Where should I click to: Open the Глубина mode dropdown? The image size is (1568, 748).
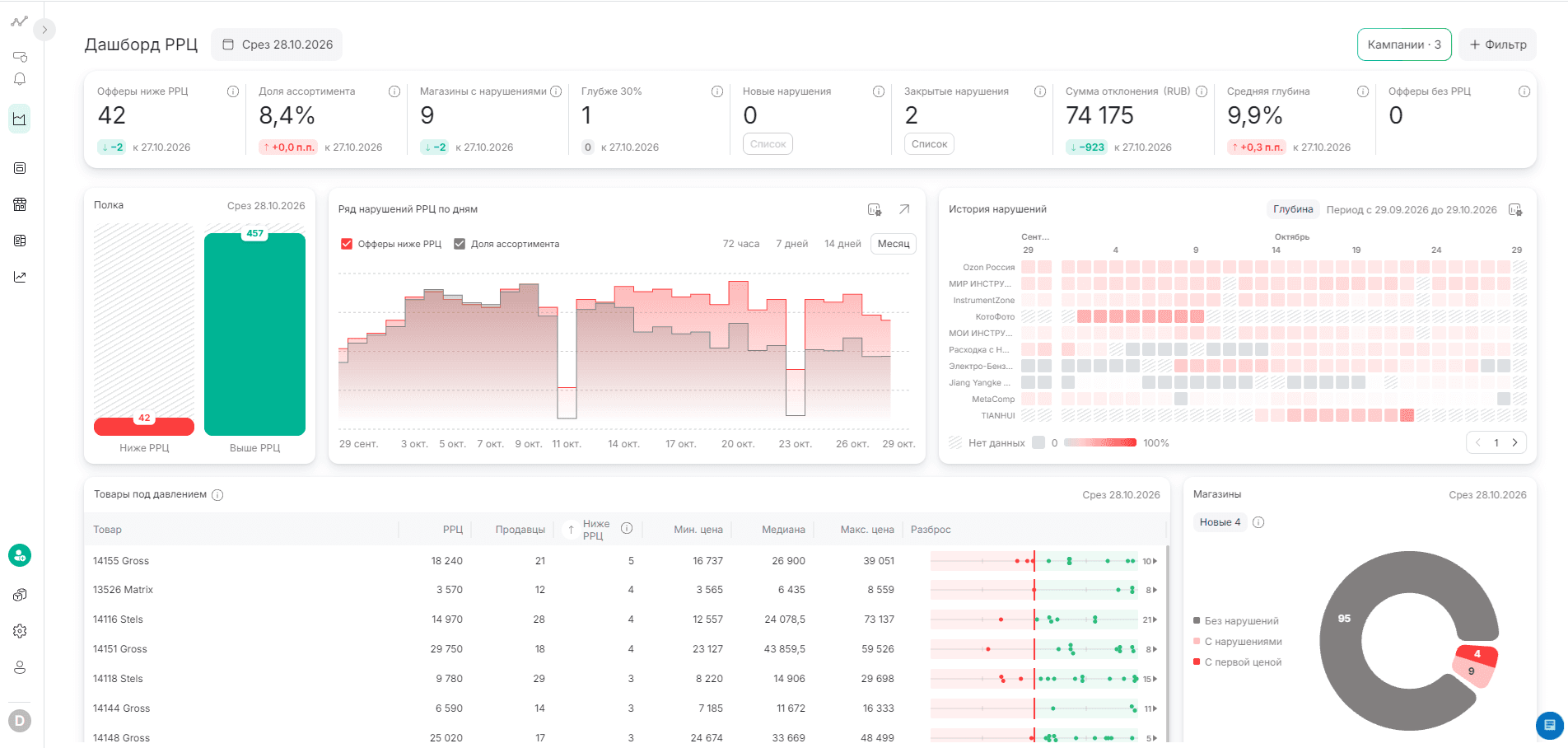1293,209
